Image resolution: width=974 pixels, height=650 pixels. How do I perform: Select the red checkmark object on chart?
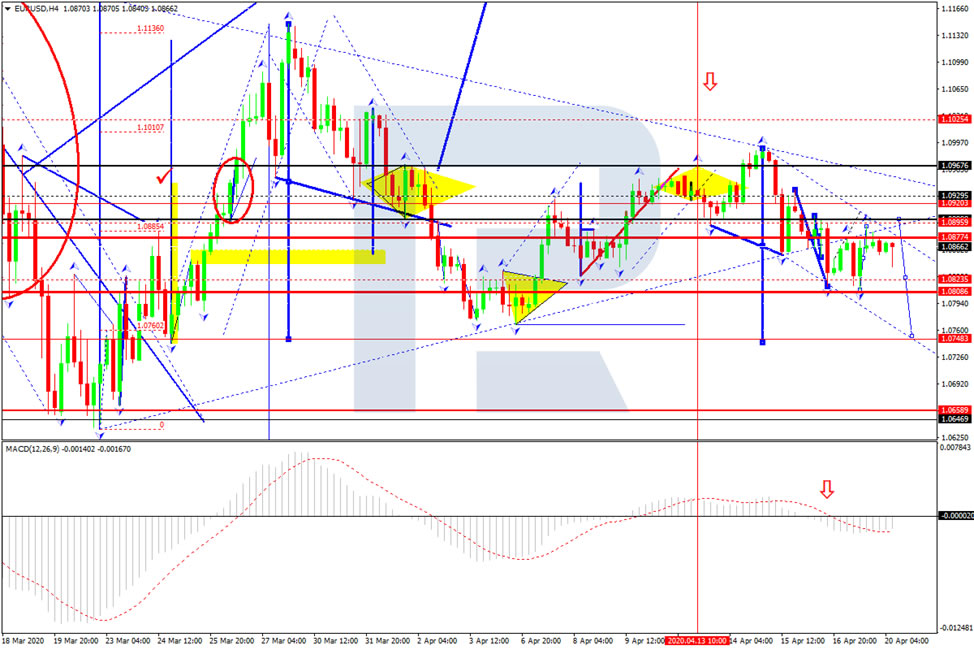(x=164, y=178)
